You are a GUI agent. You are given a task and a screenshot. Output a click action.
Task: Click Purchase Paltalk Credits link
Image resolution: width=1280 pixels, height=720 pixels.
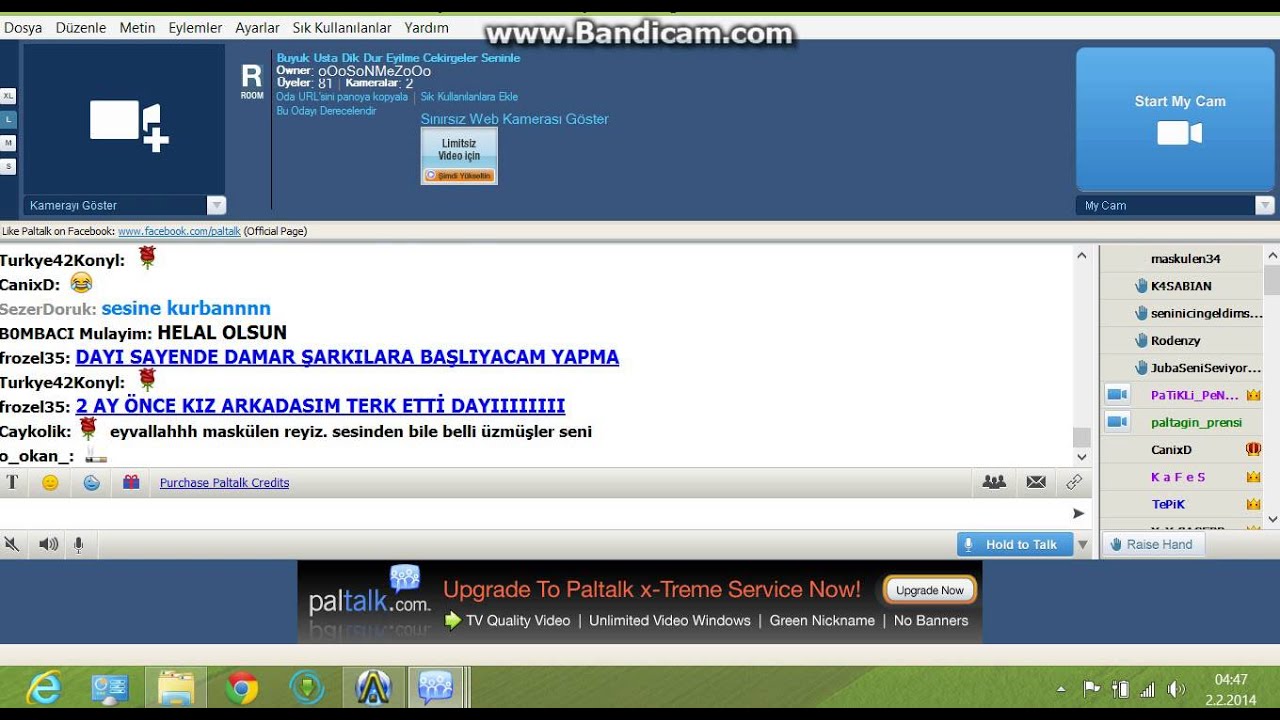point(224,483)
